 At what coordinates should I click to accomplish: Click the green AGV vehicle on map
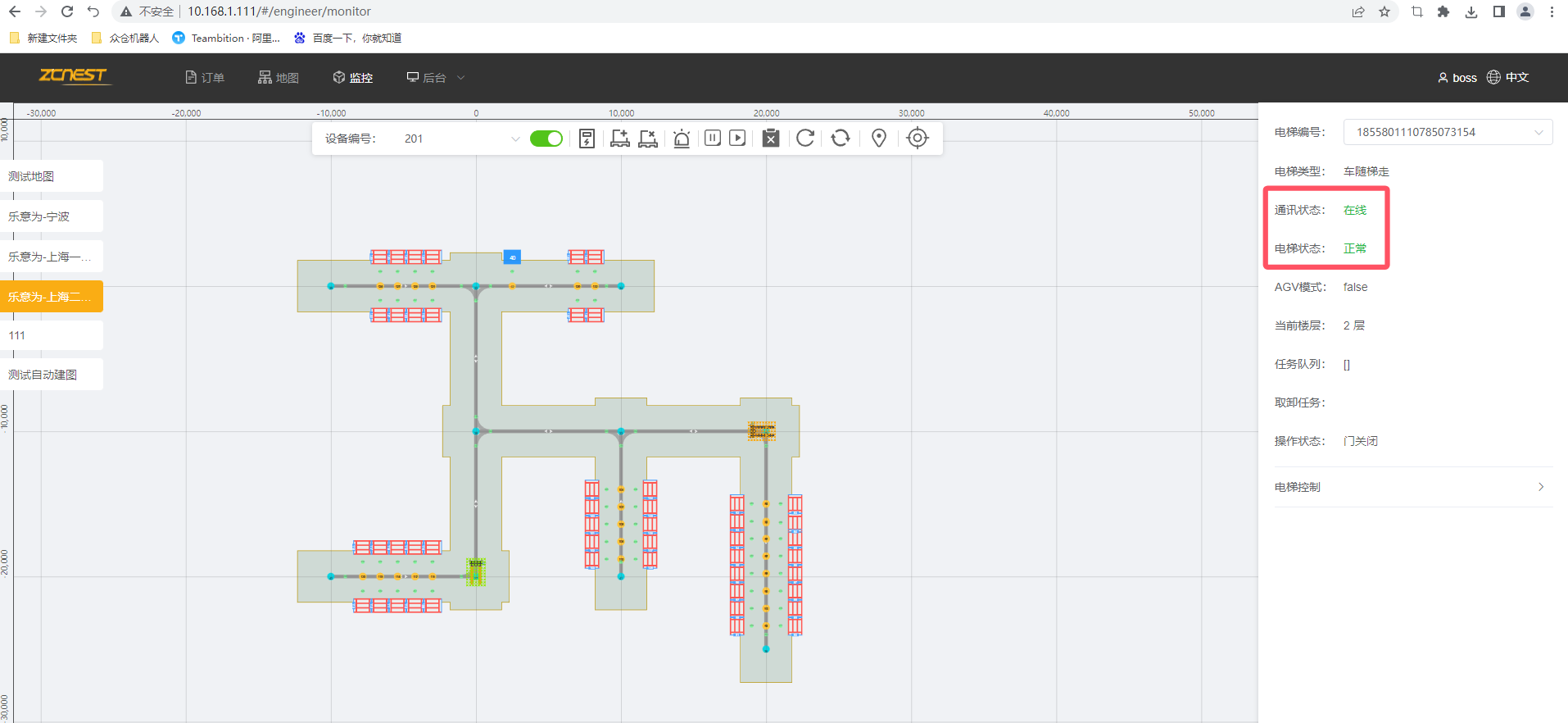(476, 572)
